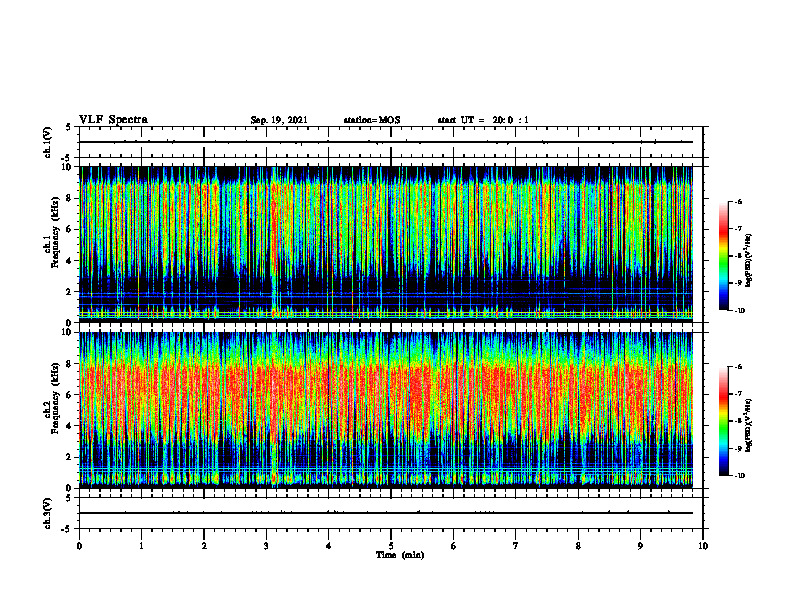Click the "-10" label on ch.1 colorbar

pyautogui.click(x=740, y=311)
